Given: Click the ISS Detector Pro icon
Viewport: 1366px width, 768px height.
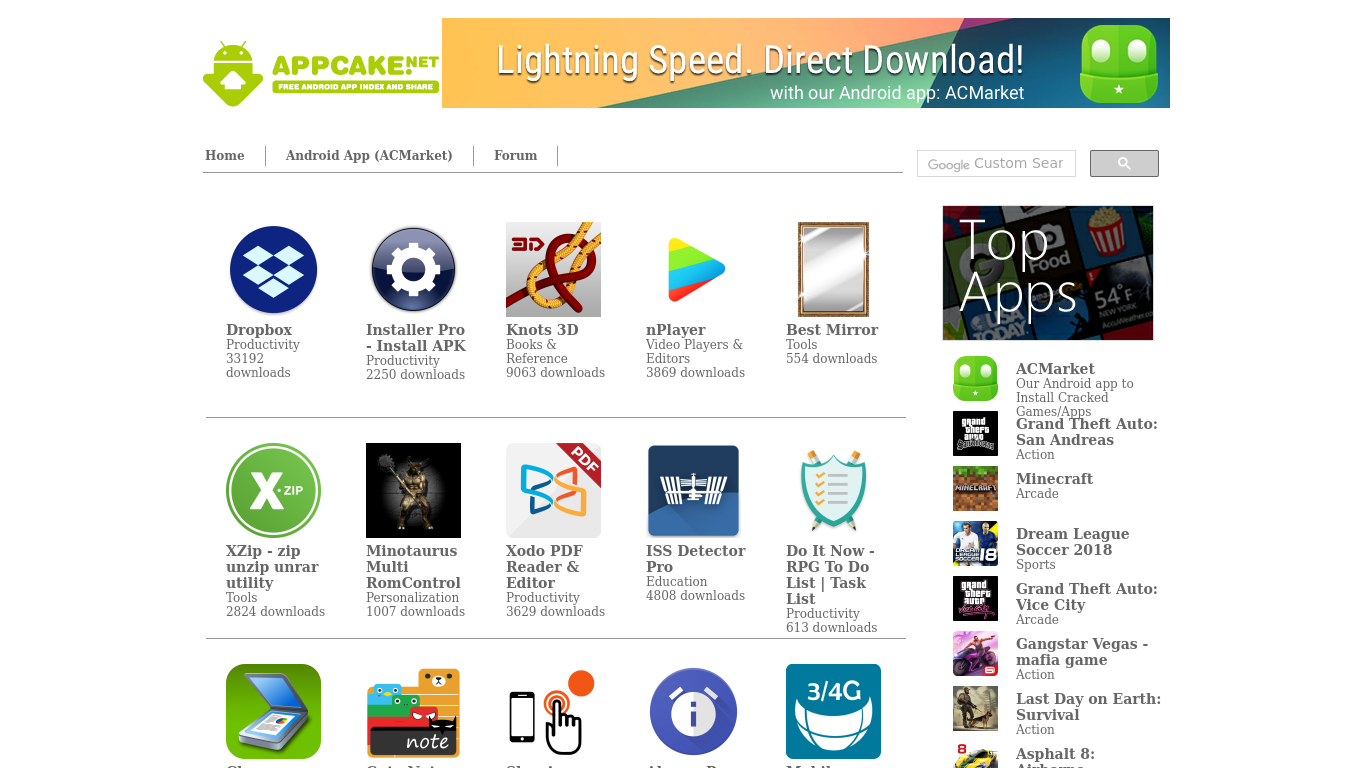Looking at the screenshot, I should pyautogui.click(x=693, y=490).
